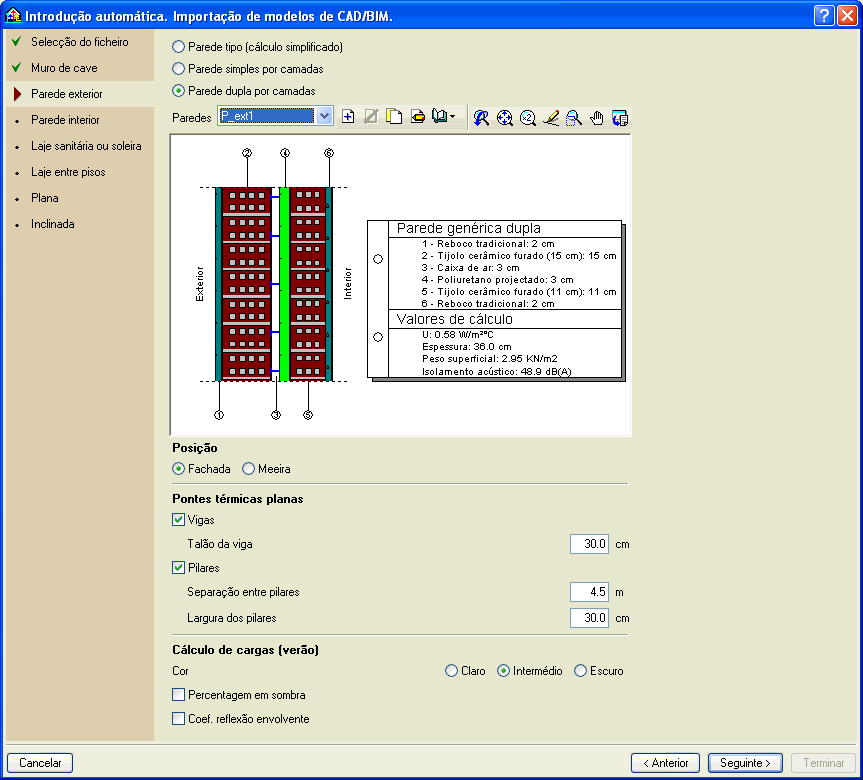Viewport: 863px width, 780px height.
Task: Click the zoom x2 magnifier icon
Action: (528, 118)
